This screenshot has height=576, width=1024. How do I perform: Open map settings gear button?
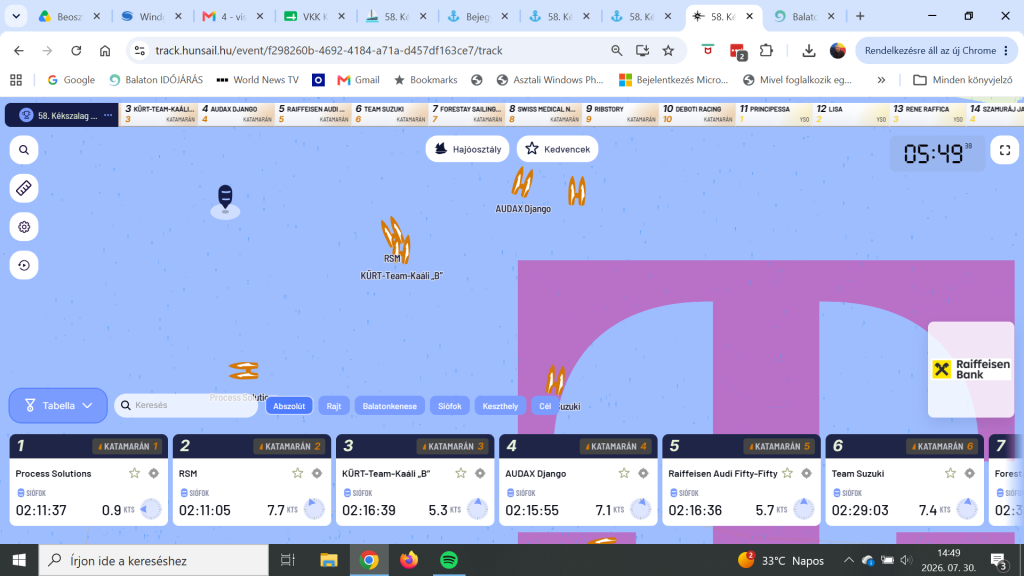pyautogui.click(x=24, y=227)
